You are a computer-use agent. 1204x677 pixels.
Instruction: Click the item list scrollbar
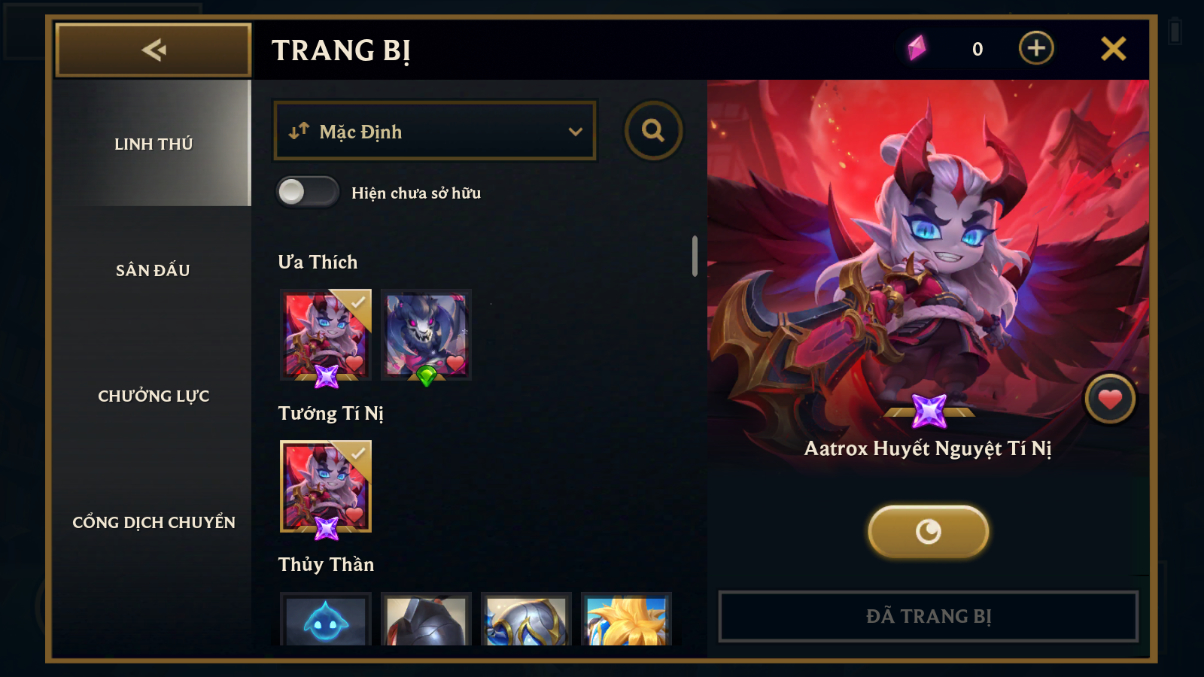pos(695,256)
